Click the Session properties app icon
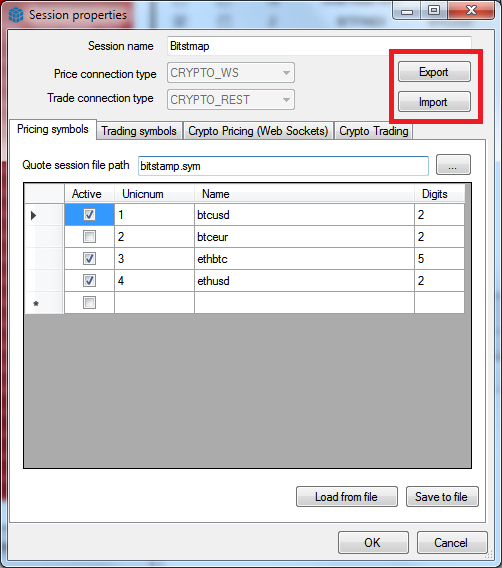Screen dimensions: 502x568 pos(16,15)
